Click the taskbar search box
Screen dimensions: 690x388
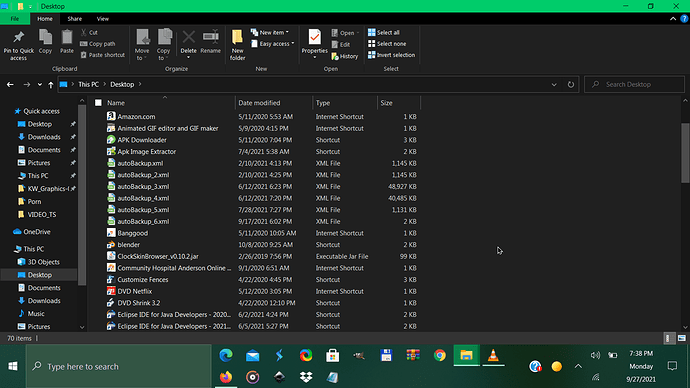point(119,366)
